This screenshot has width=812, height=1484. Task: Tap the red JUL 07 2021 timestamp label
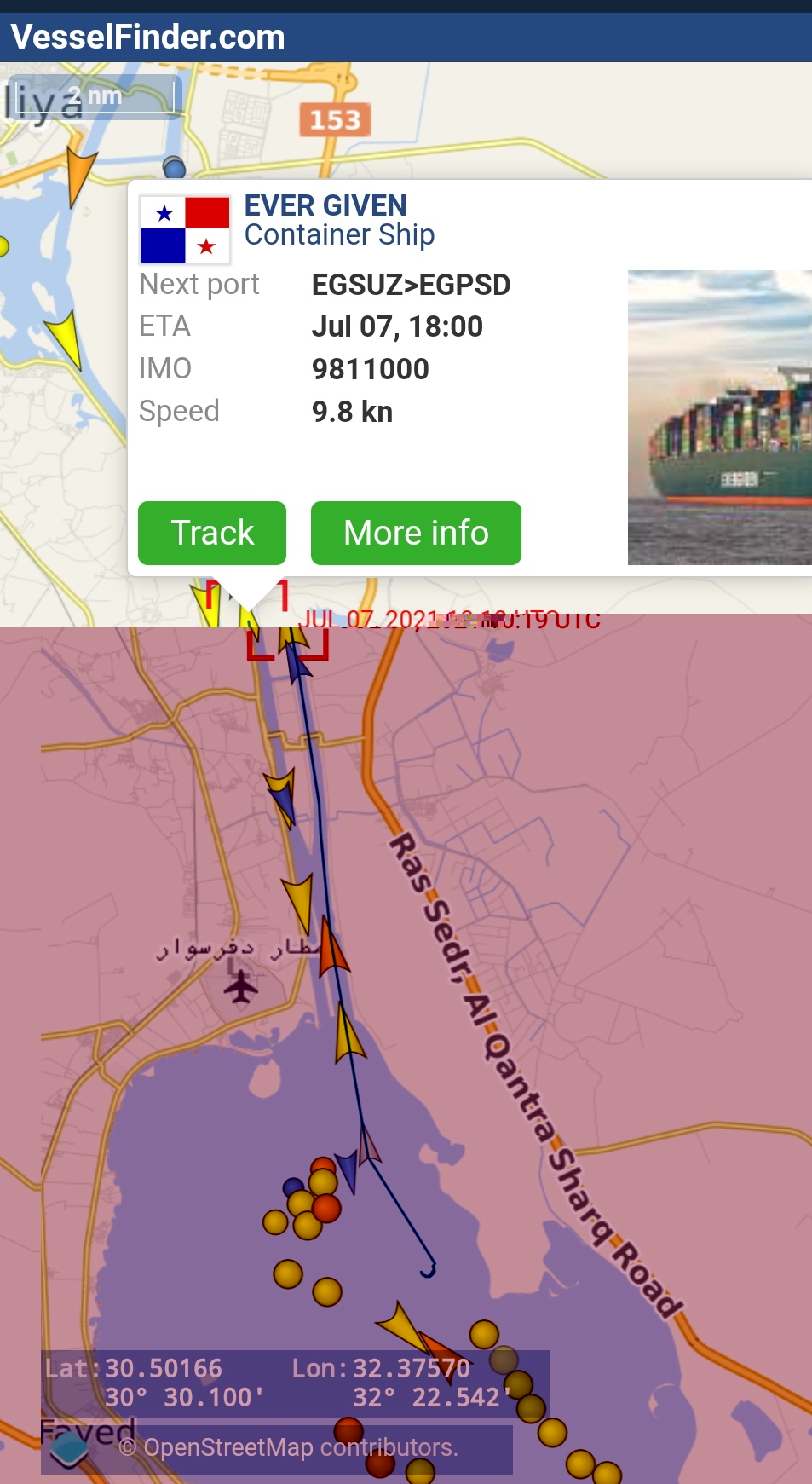(x=449, y=620)
